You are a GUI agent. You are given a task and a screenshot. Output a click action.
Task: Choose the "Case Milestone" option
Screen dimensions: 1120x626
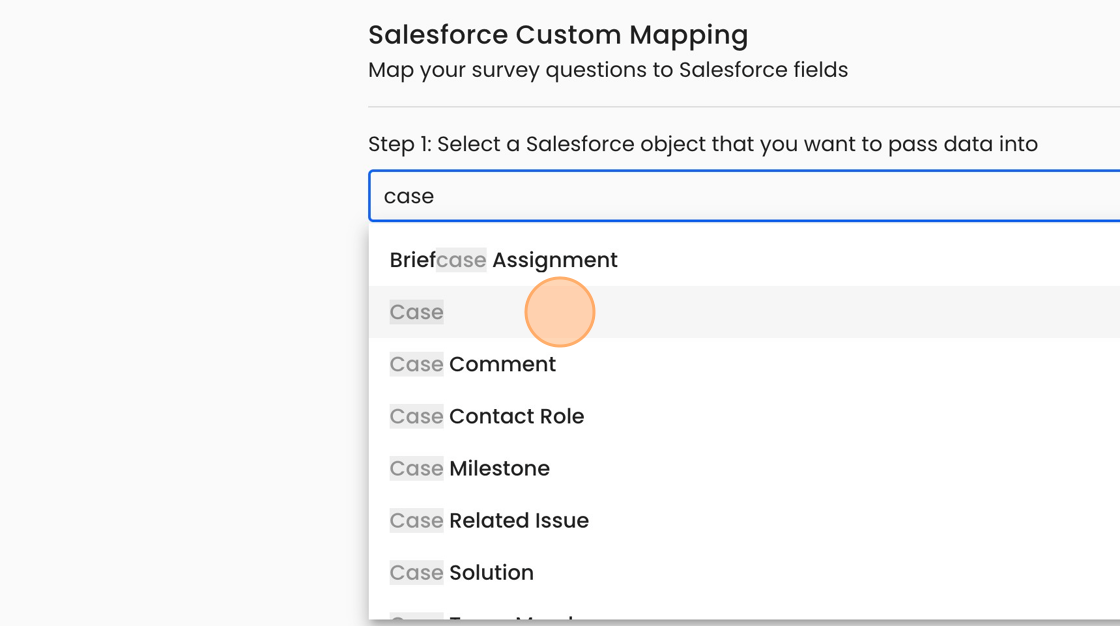coord(469,468)
